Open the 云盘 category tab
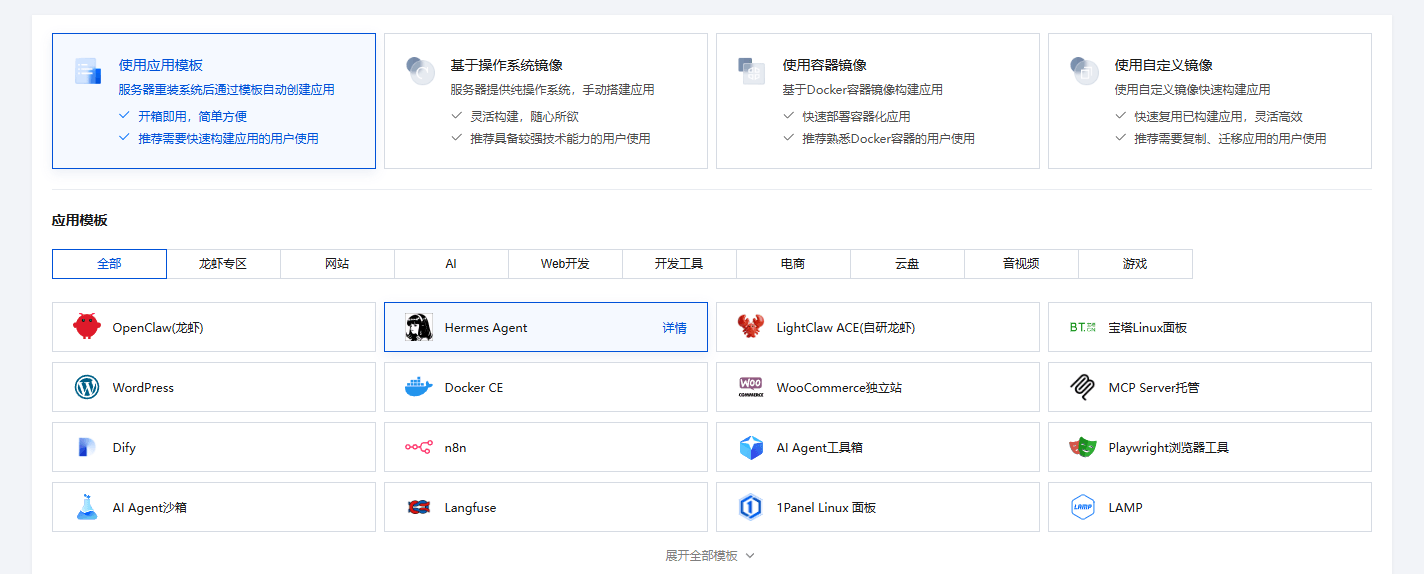Image resolution: width=1424 pixels, height=574 pixels. (907, 264)
